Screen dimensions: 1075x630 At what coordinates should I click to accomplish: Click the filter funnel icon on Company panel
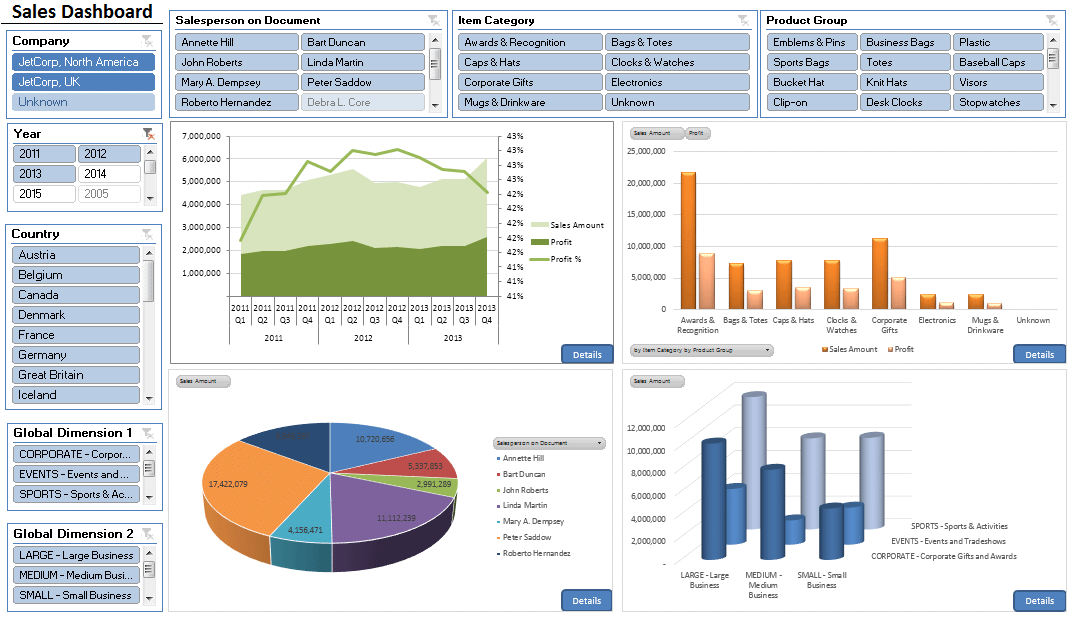tap(148, 41)
